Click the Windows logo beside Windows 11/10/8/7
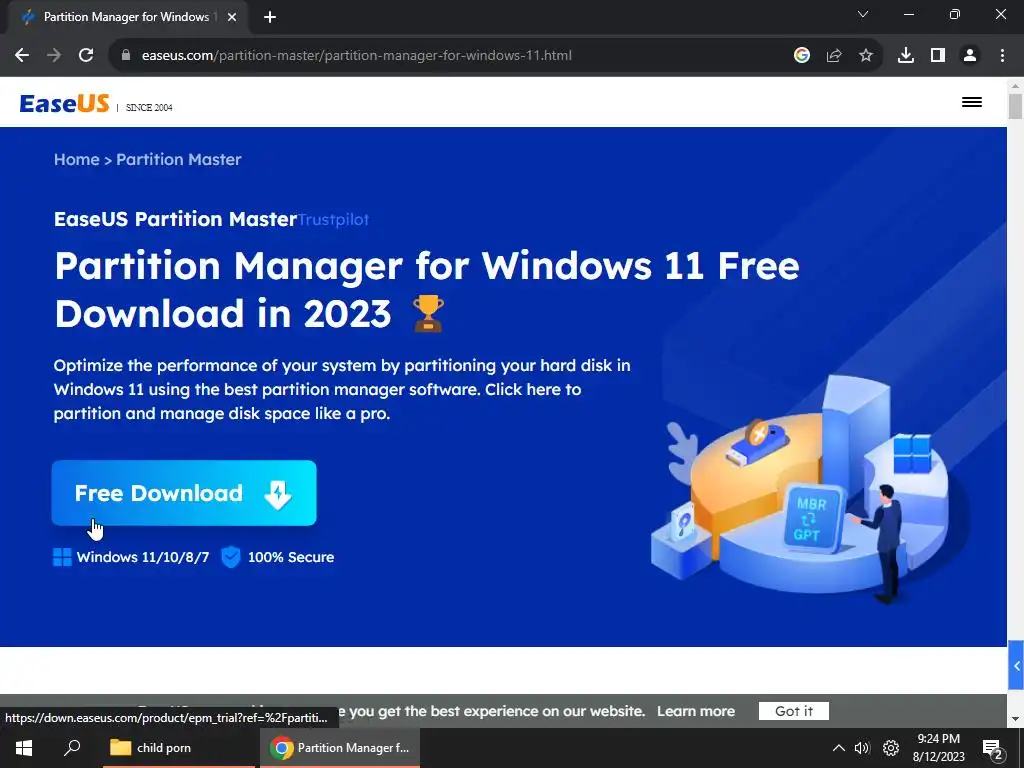The width and height of the screenshot is (1024, 768). pos(62,557)
